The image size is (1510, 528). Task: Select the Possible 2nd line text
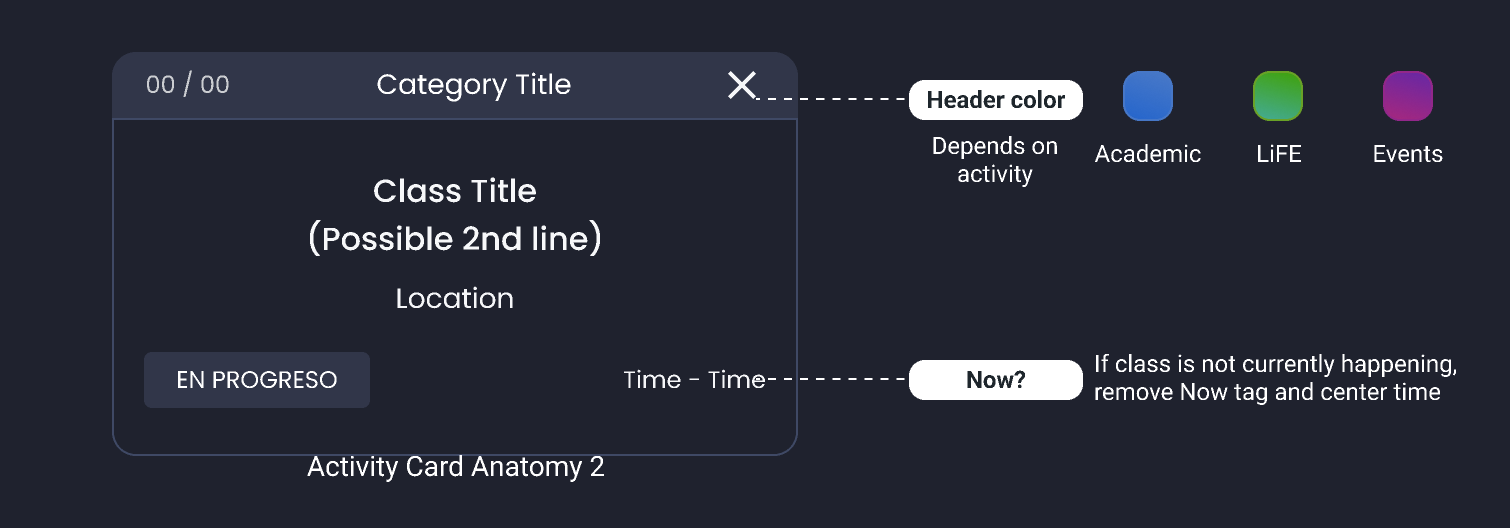(455, 239)
